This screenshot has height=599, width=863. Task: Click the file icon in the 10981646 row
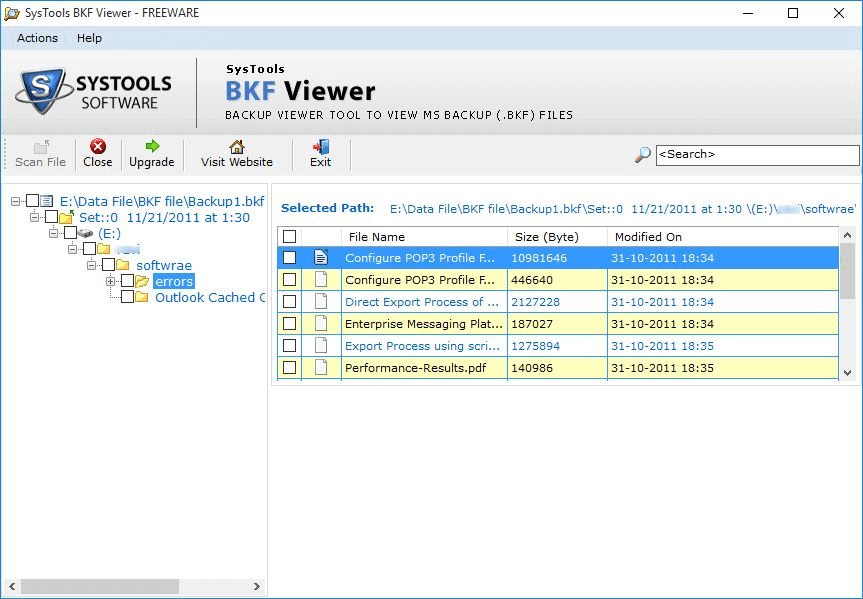click(x=321, y=258)
